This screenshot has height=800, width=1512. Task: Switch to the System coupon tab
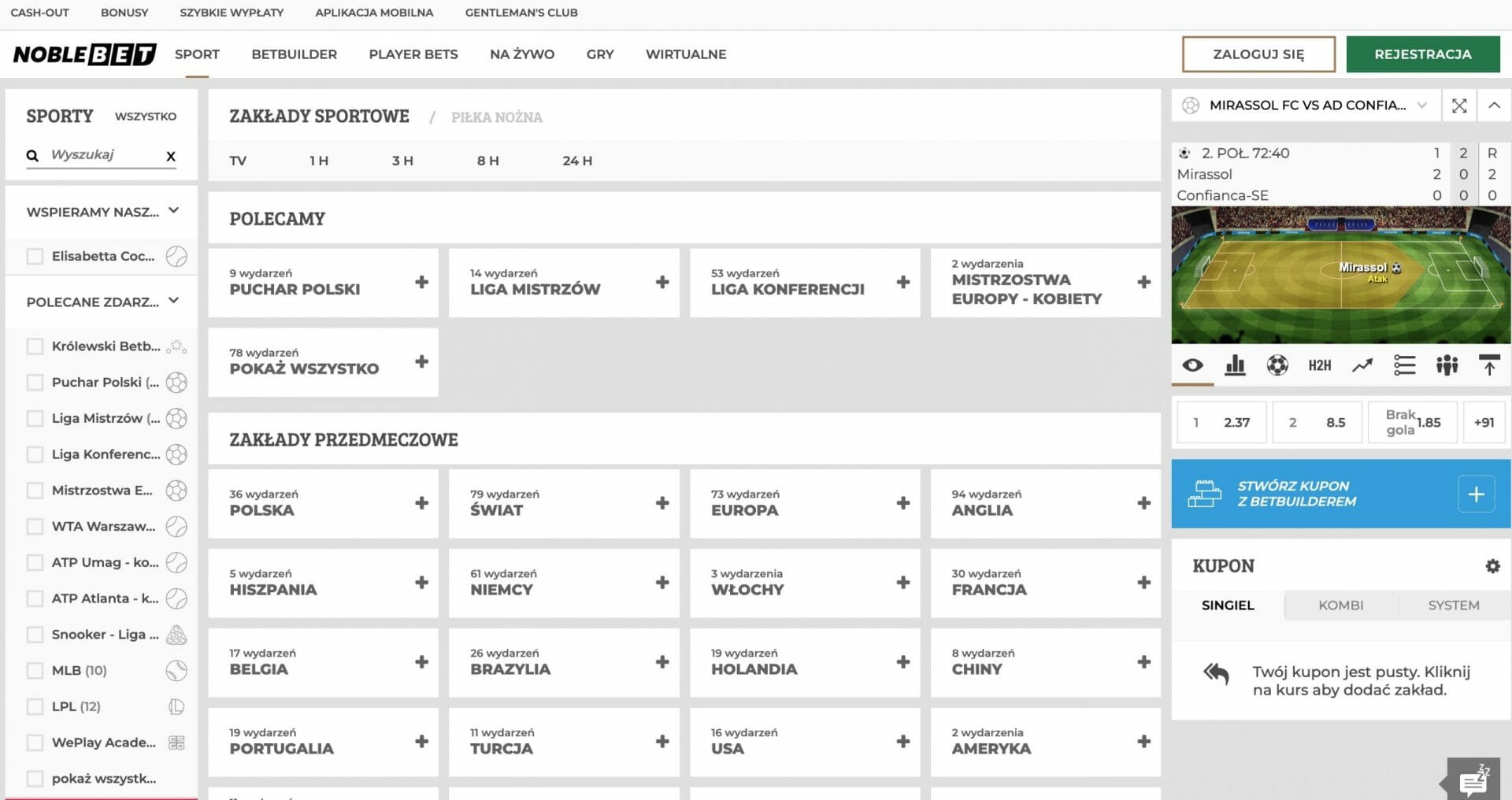(x=1454, y=606)
